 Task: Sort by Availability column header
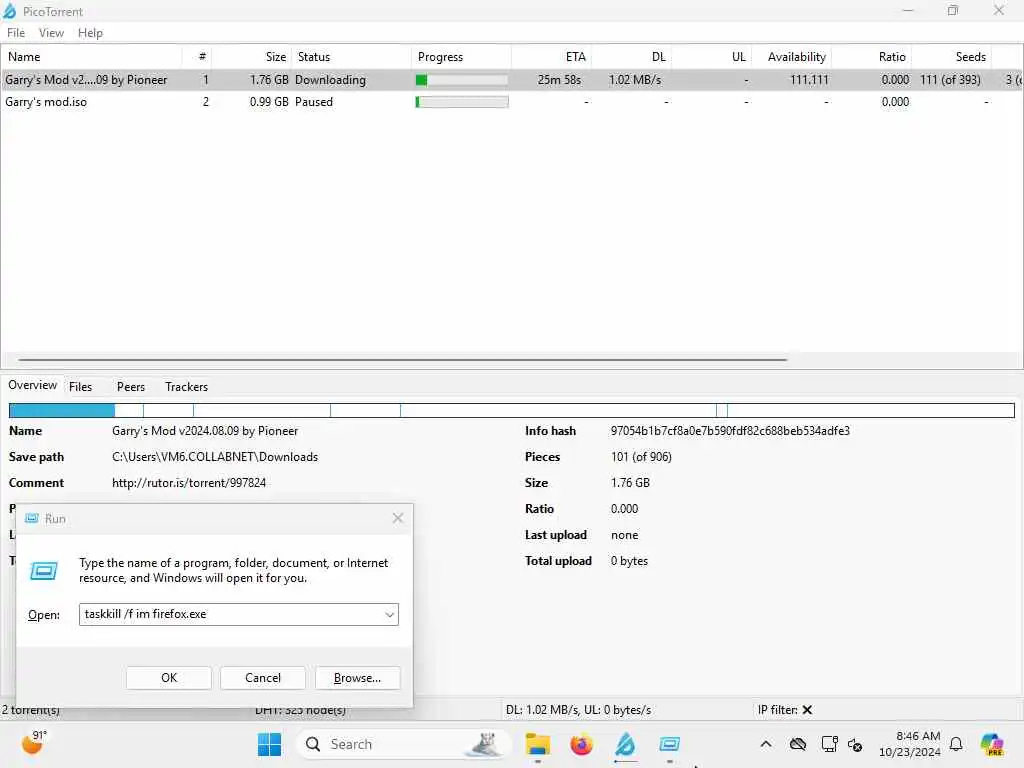(x=791, y=57)
